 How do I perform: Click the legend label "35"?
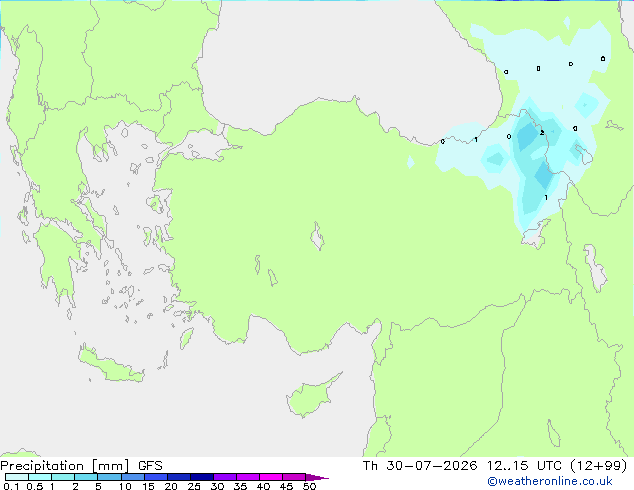[240, 486]
